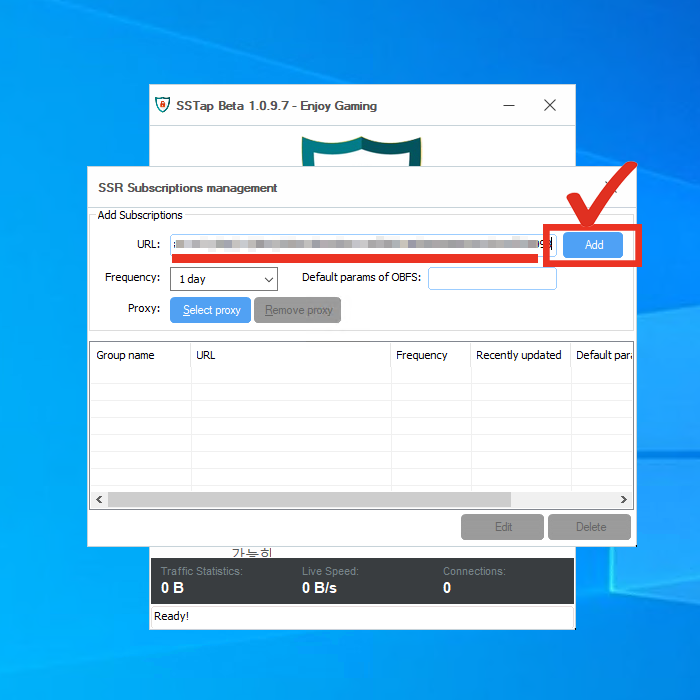Click the Remove proxy button

(x=297, y=310)
